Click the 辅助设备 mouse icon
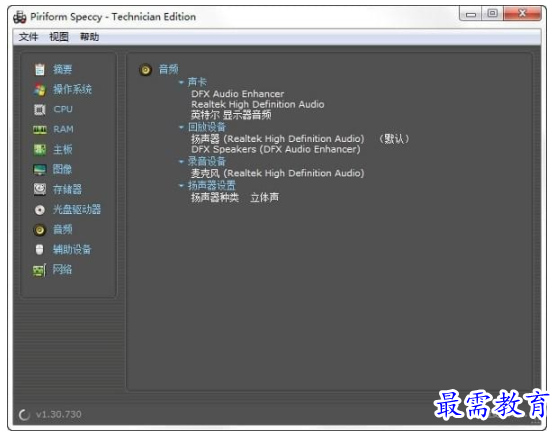Screen dimensions: 558x436 40,249
